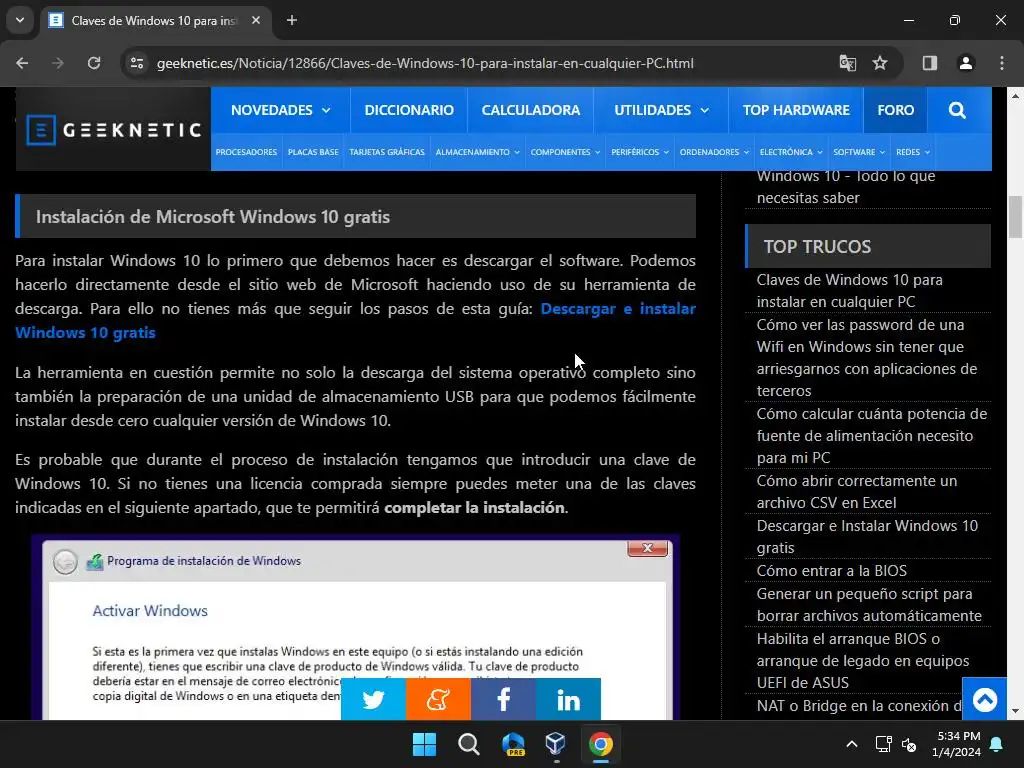The width and height of the screenshot is (1024, 768).
Task: Open the clock and date in taskbar
Action: (958, 744)
